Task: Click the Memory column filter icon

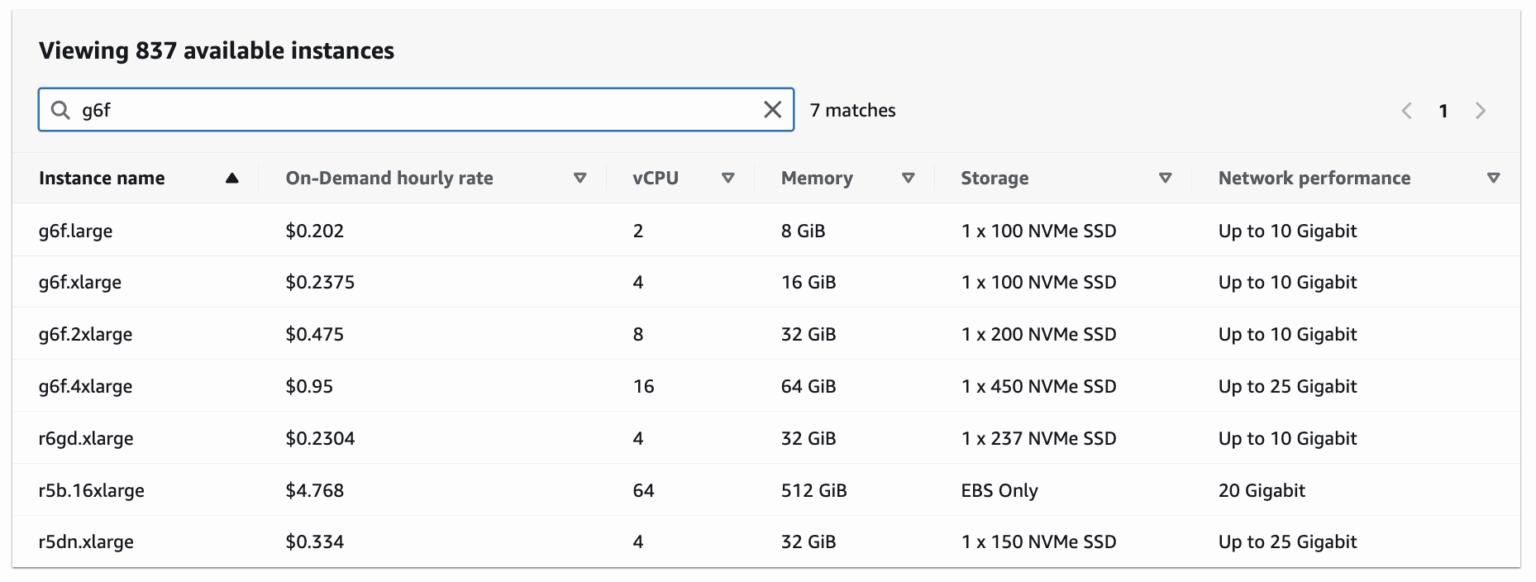Action: pos(908,177)
